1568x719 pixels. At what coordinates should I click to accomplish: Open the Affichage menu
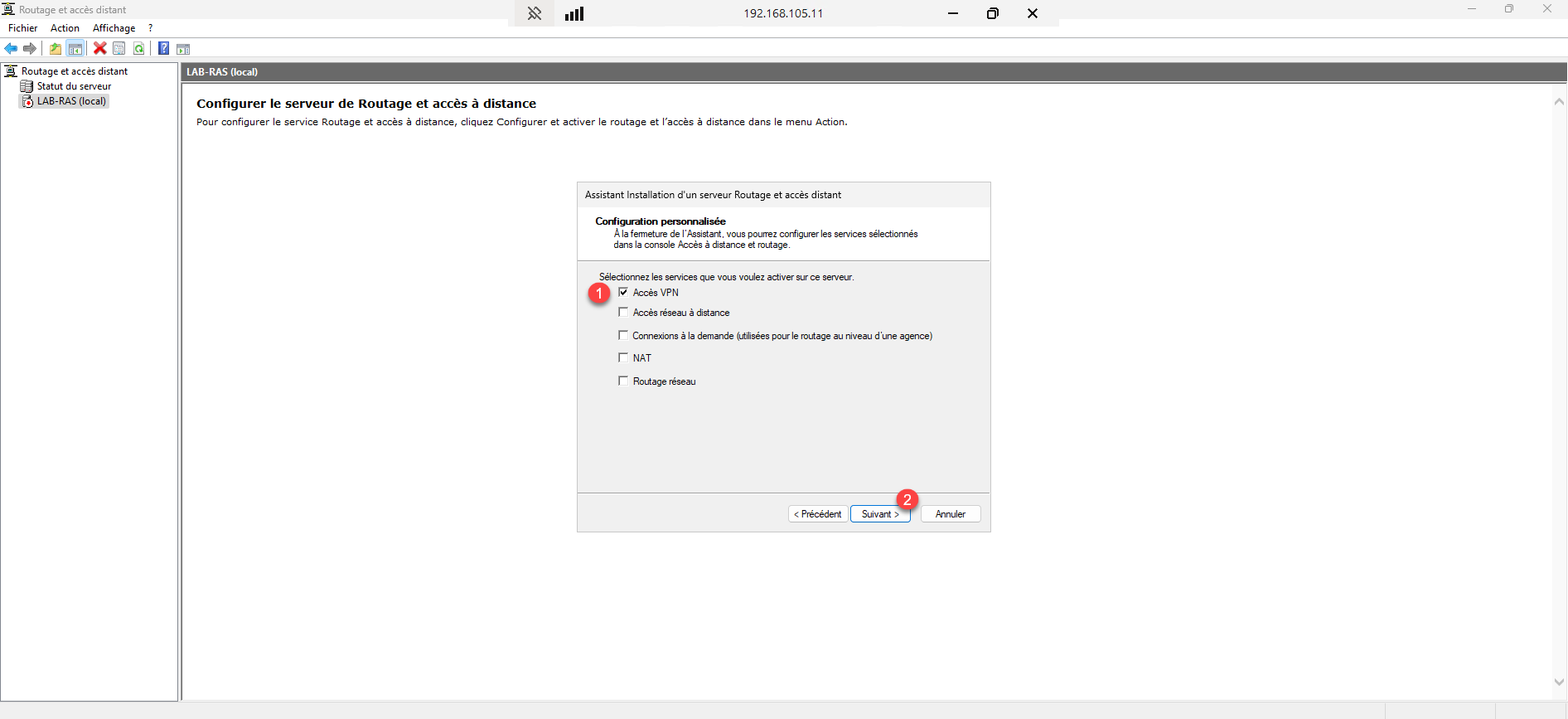click(114, 28)
